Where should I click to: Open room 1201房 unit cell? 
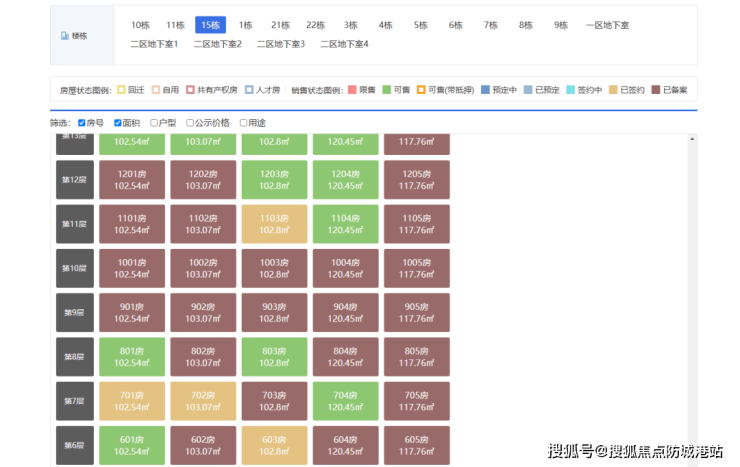132,180
